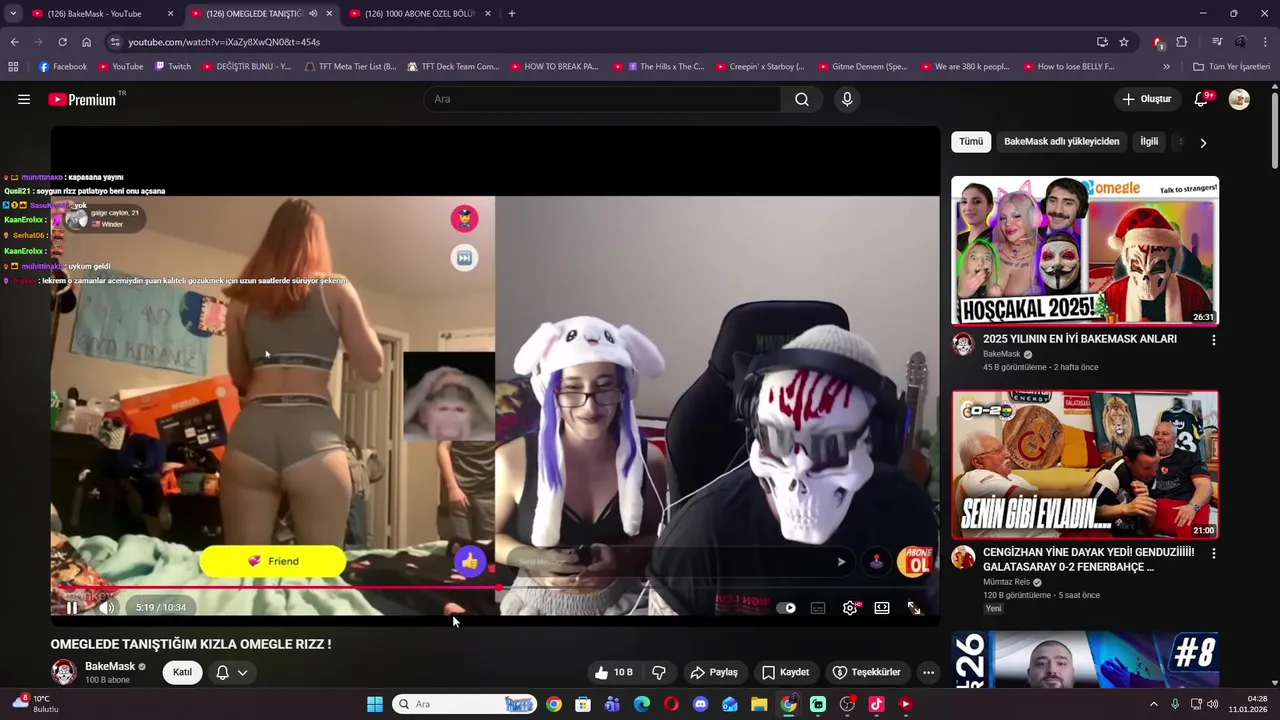
Task: Open Discord from the taskbar
Action: click(700, 704)
